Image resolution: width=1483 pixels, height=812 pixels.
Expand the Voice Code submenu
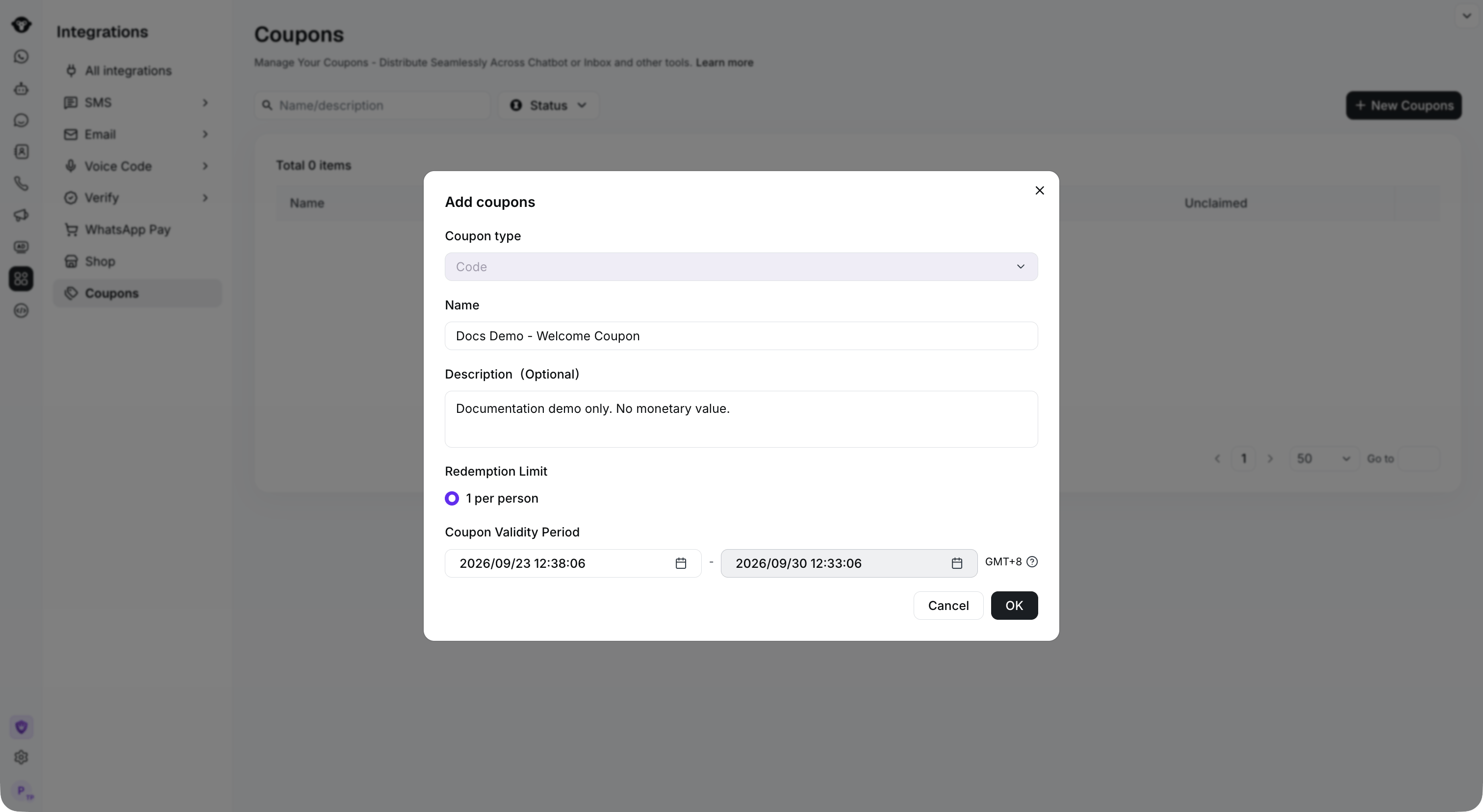click(x=137, y=166)
